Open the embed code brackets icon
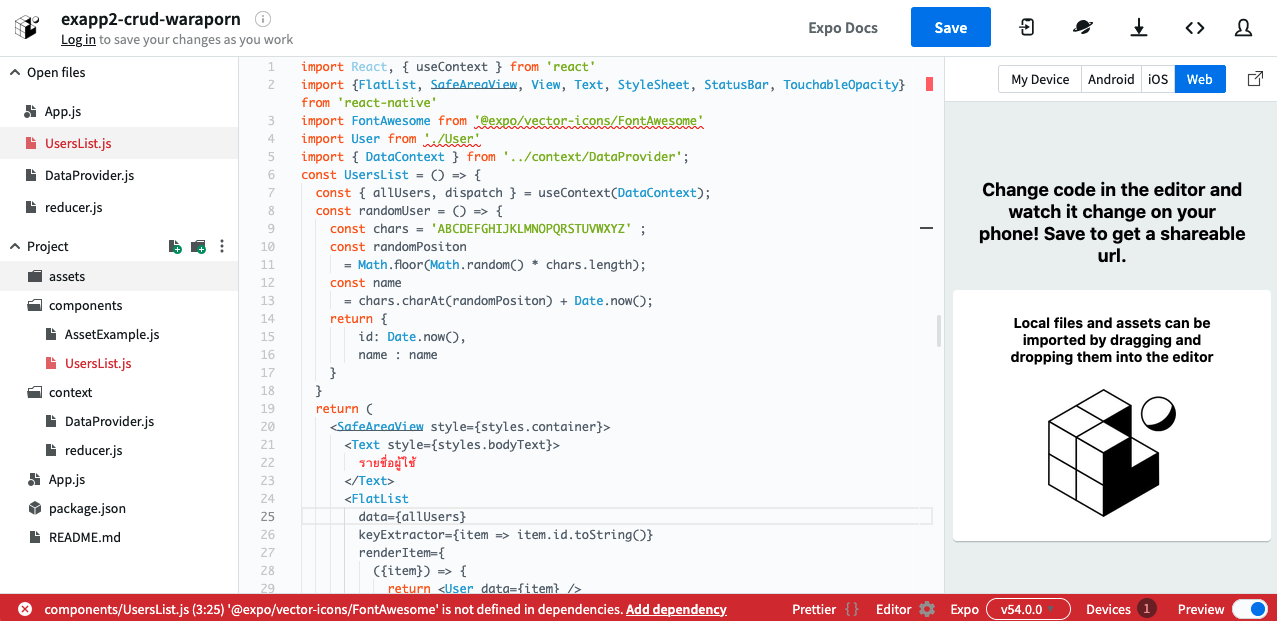Screen dimensions: 1277x621 pos(1195,28)
